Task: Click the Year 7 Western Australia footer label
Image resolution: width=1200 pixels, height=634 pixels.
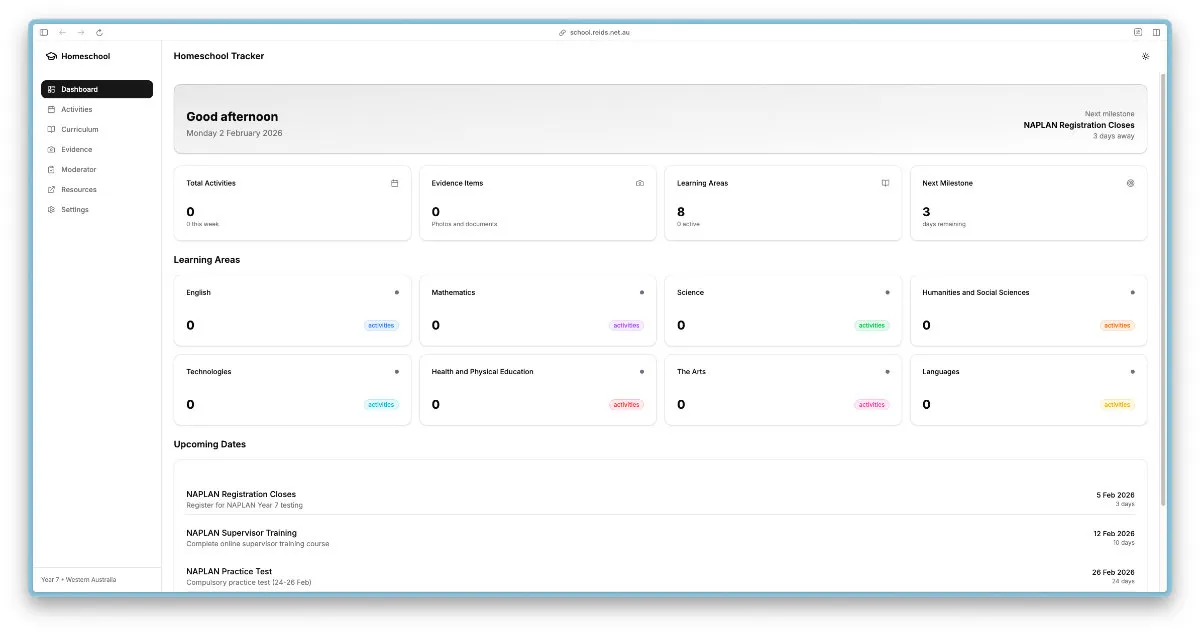Action: tap(77, 579)
